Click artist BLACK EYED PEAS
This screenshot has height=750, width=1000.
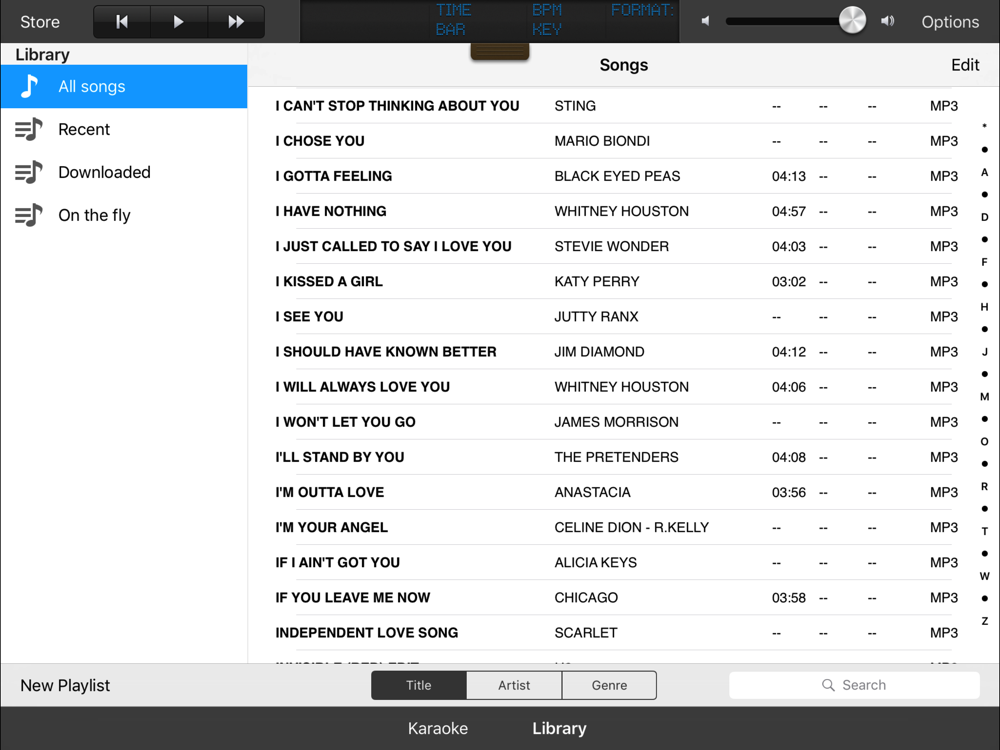(617, 176)
